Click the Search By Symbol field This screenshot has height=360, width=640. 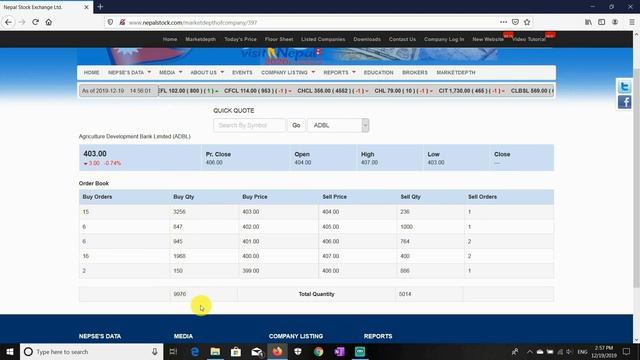pos(249,125)
